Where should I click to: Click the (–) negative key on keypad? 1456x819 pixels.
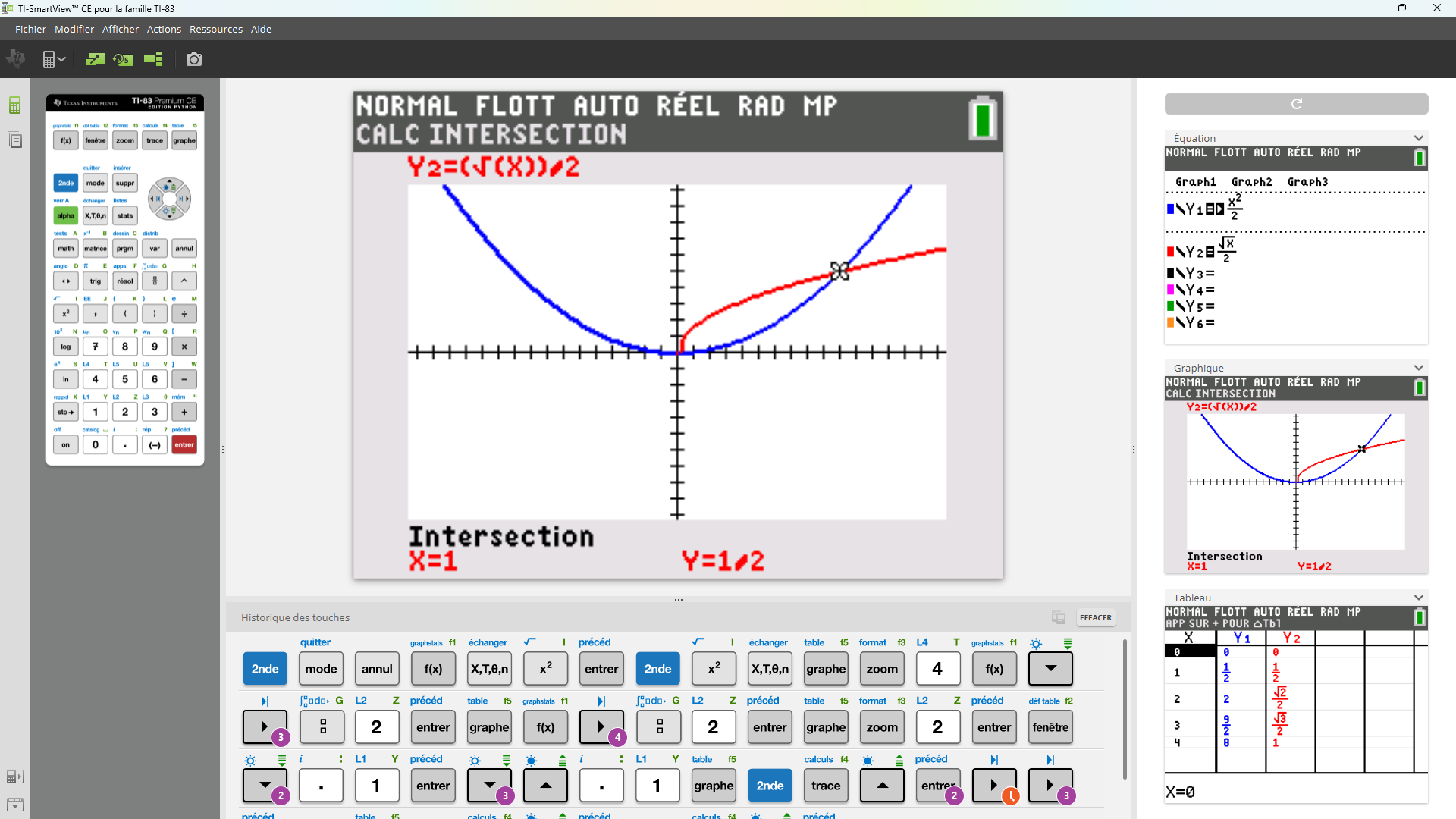coord(155,444)
